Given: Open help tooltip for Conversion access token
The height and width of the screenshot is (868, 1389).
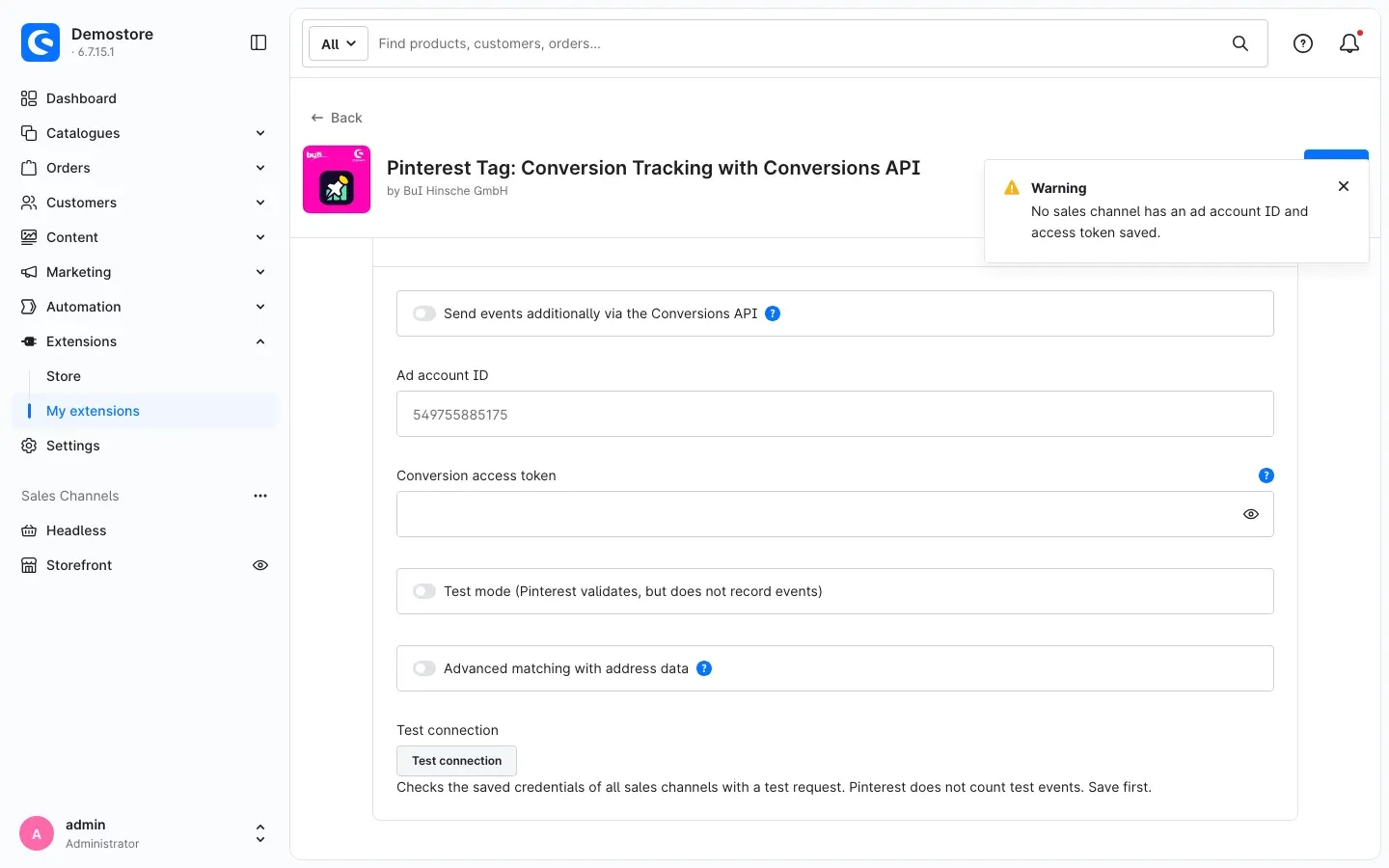Looking at the screenshot, I should pyautogui.click(x=1266, y=475).
